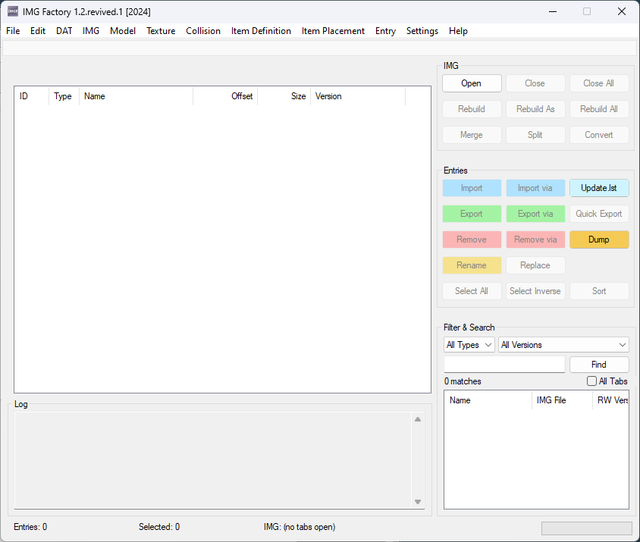The image size is (640, 542).
Task: Click the Find button
Action: pos(599,364)
